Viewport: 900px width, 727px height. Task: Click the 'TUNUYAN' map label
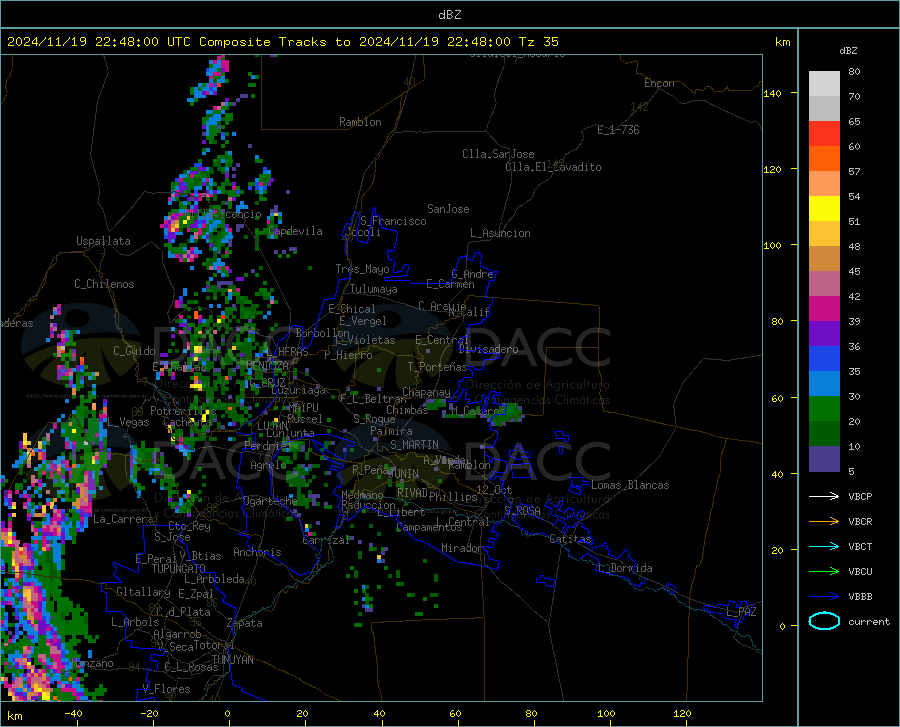(x=232, y=660)
